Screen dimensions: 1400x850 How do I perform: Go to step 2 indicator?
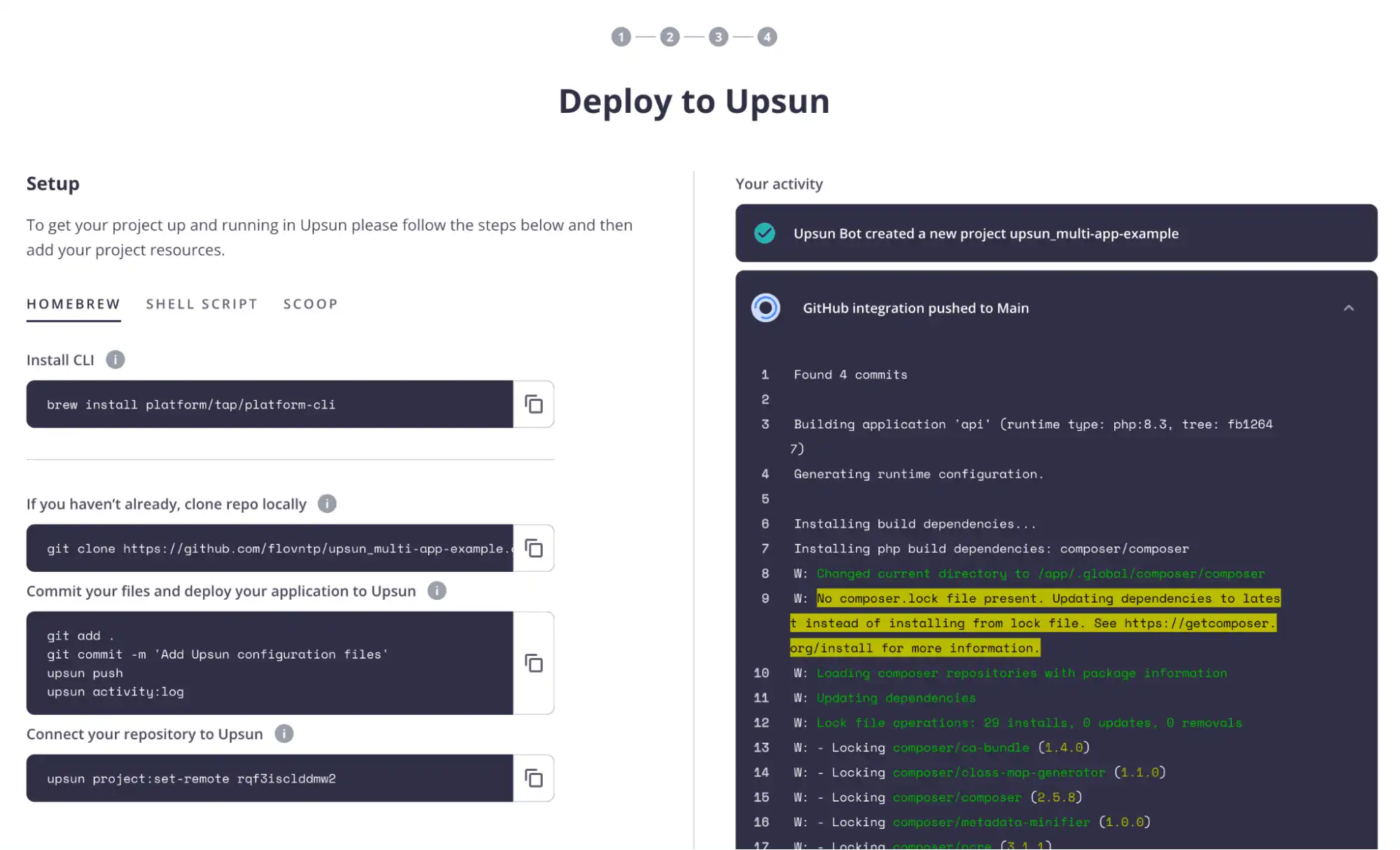[670, 36]
